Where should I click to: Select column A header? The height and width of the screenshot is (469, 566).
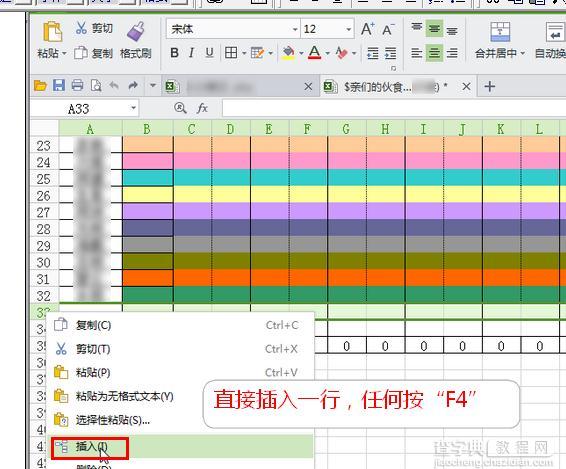tap(91, 129)
